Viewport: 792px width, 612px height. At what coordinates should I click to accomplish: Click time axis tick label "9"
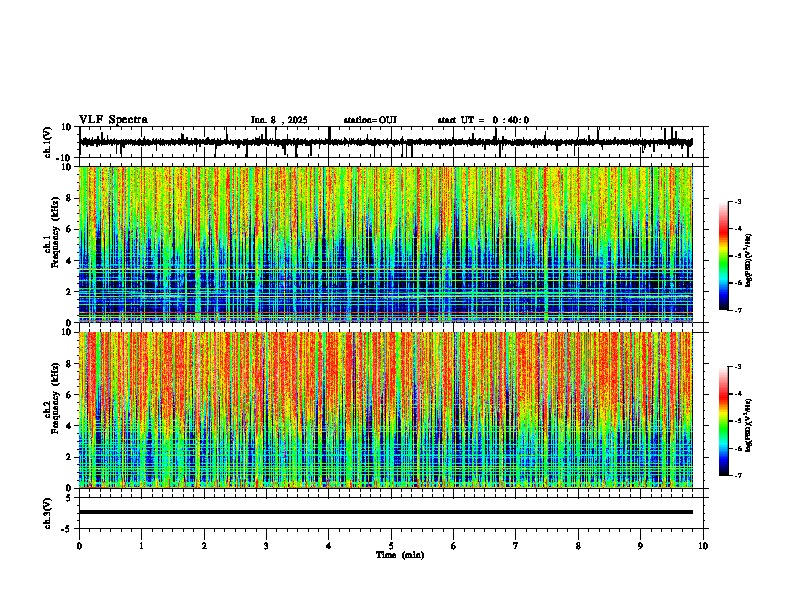[x=640, y=546]
